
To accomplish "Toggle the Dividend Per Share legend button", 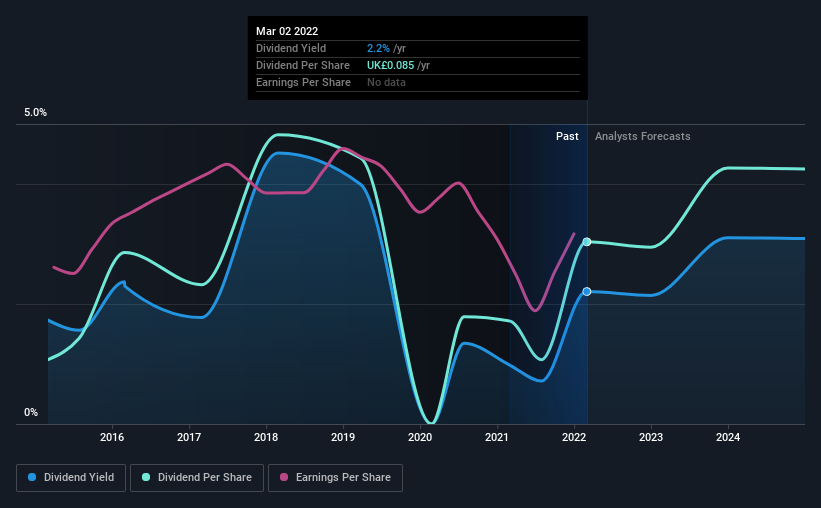I will (197, 478).
